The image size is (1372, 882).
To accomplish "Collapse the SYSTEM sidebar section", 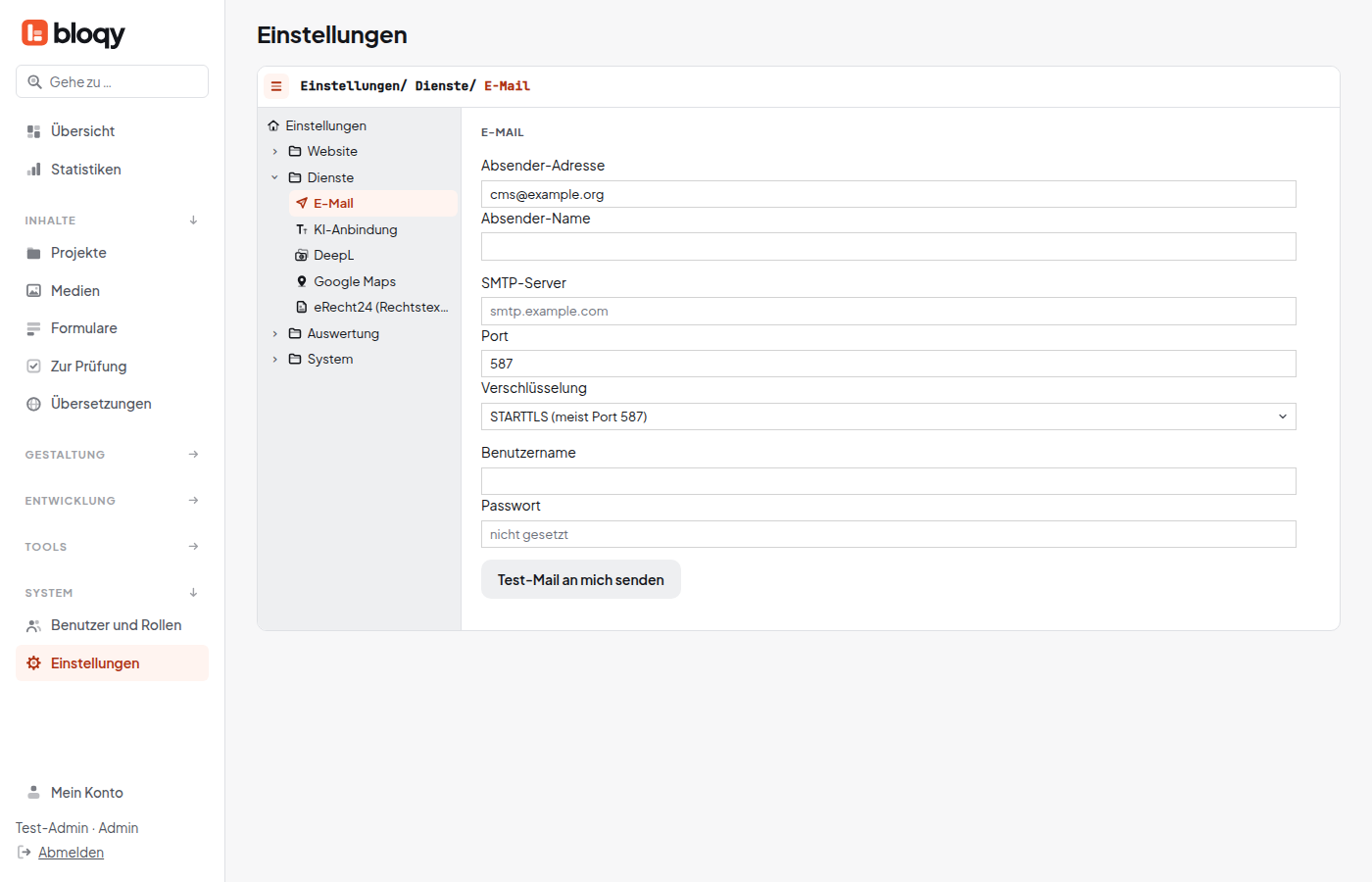I will pos(193,593).
